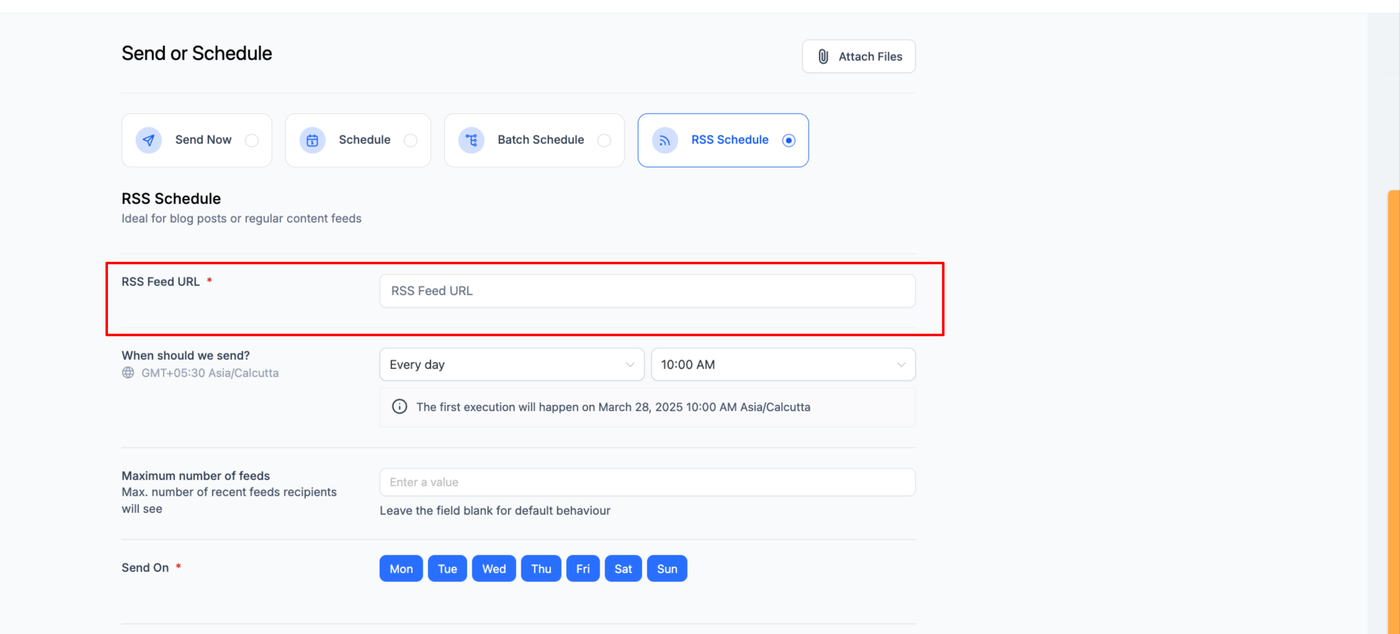Toggle the Wed day button
Screen dimensions: 1400x634
click(x=494, y=569)
